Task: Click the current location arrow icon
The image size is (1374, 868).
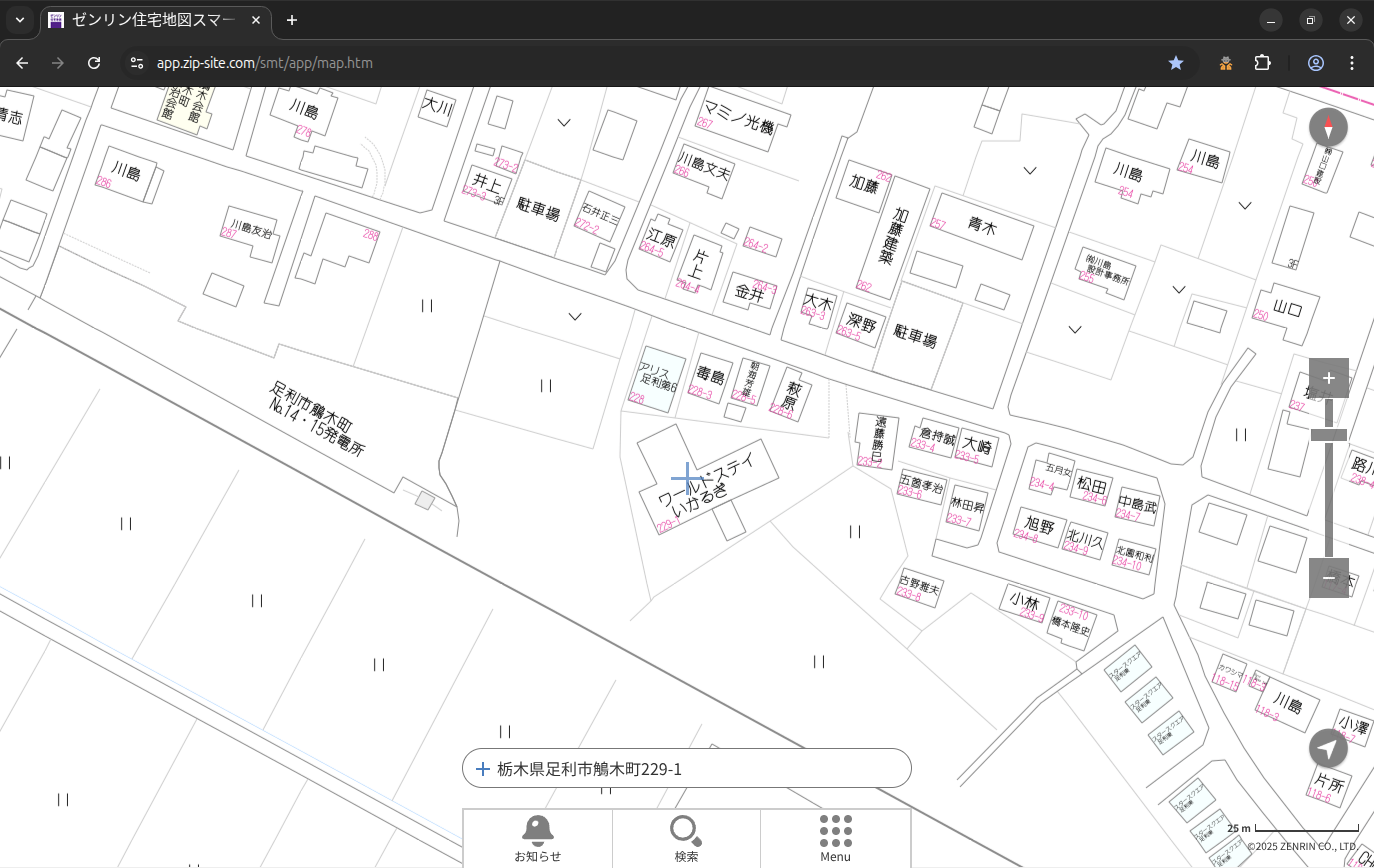Action: 1328,748
